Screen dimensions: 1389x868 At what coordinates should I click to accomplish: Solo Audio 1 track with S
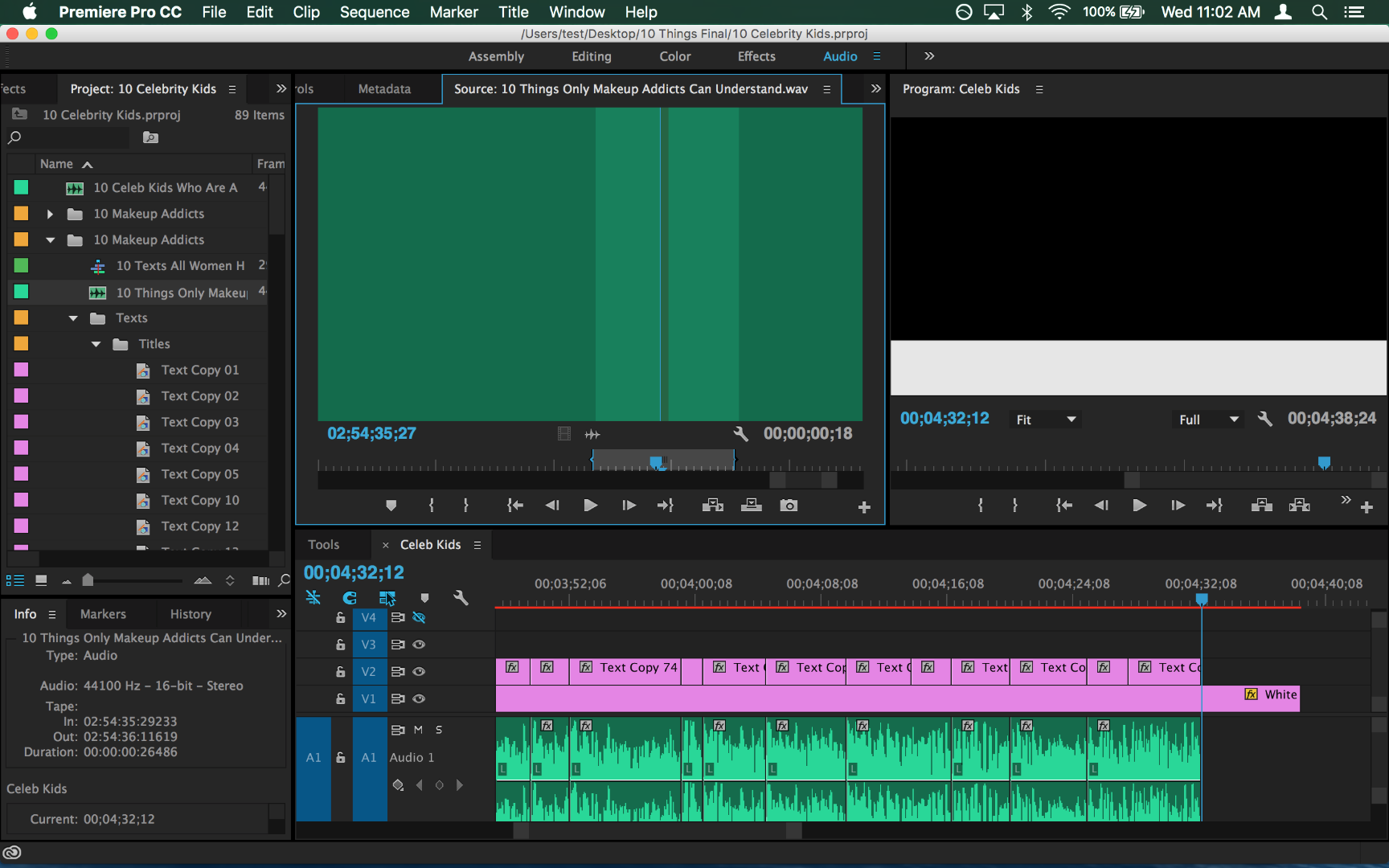[x=439, y=730]
